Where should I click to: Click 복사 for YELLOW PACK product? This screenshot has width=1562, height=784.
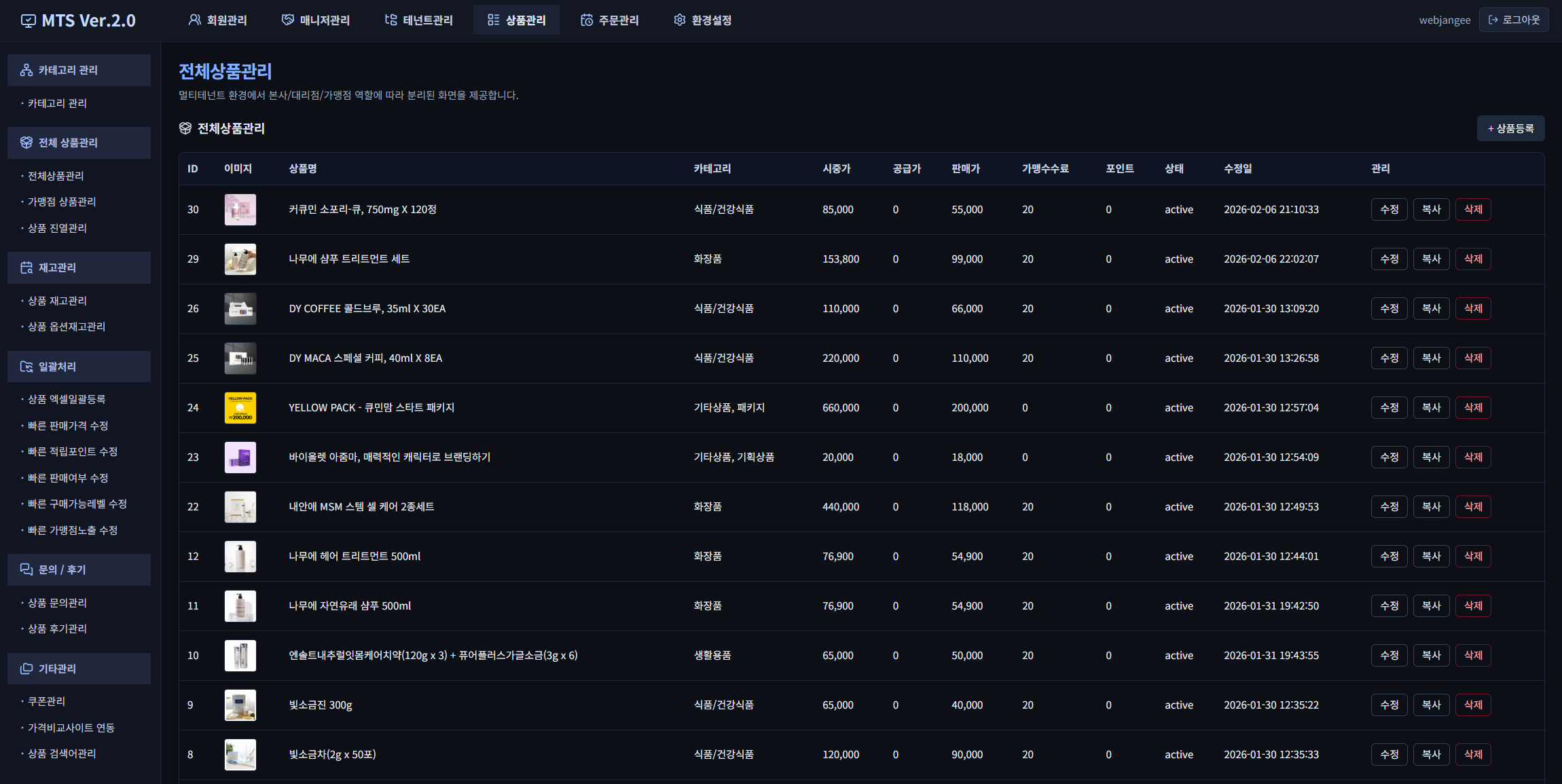click(x=1431, y=407)
